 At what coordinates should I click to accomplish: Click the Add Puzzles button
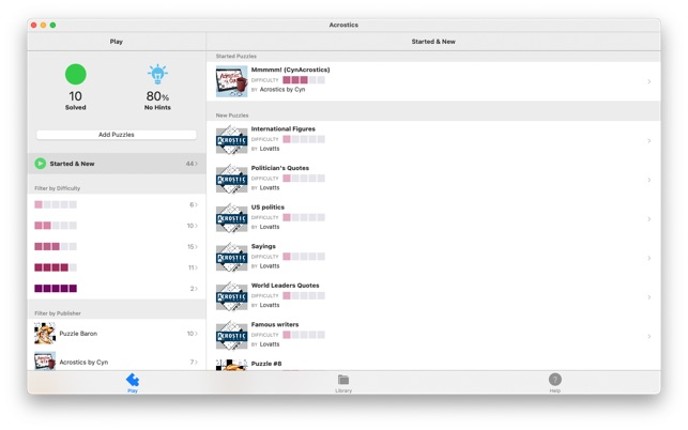(x=116, y=135)
